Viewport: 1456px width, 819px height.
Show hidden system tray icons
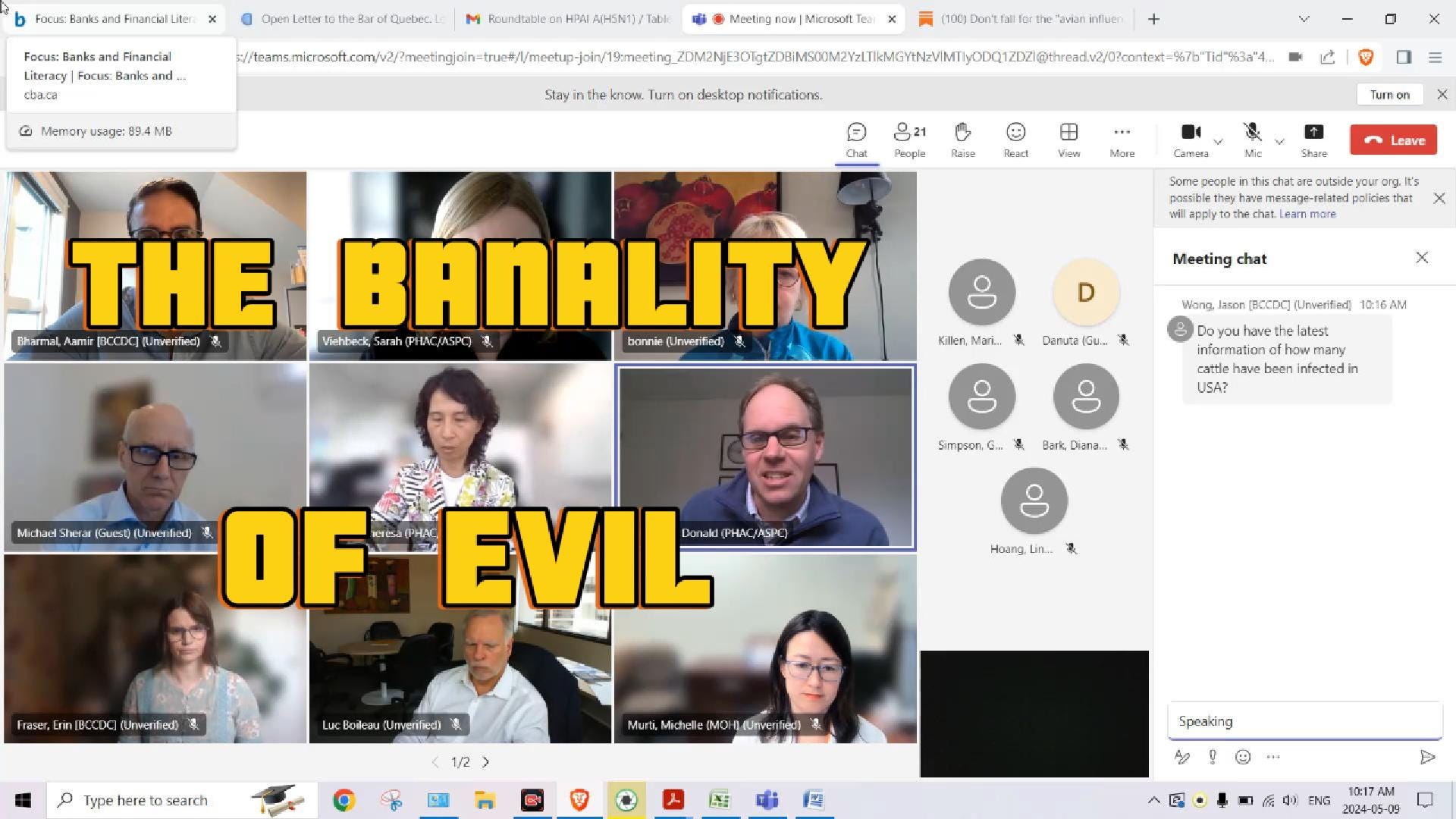1153,800
